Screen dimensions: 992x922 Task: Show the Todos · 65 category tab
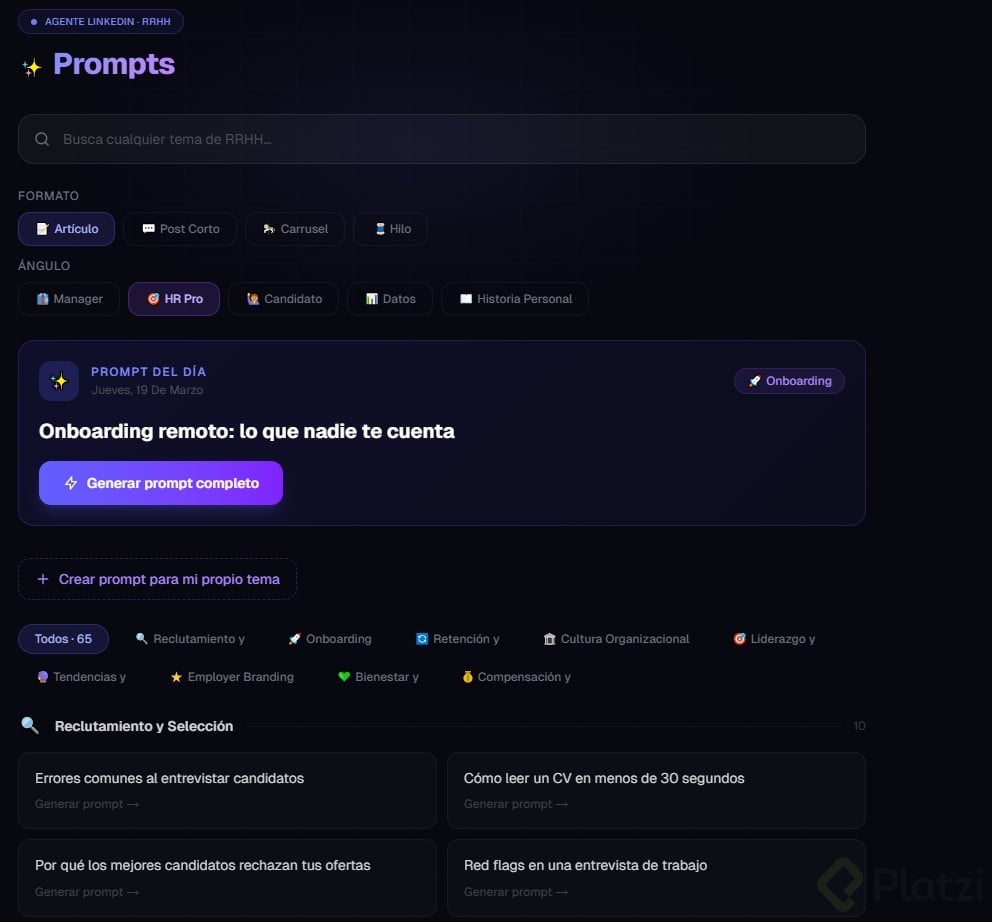click(x=63, y=639)
